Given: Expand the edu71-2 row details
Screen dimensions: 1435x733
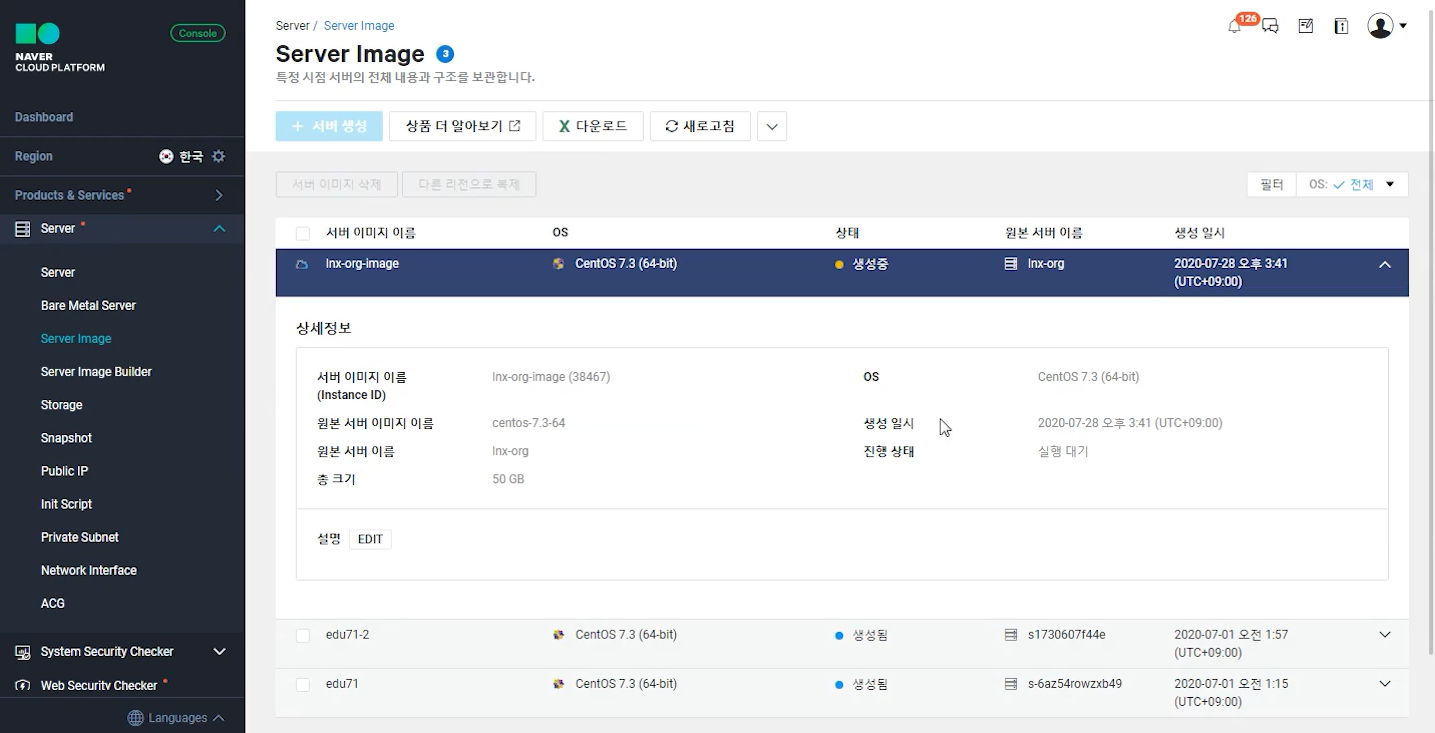Looking at the screenshot, I should coord(1385,635).
